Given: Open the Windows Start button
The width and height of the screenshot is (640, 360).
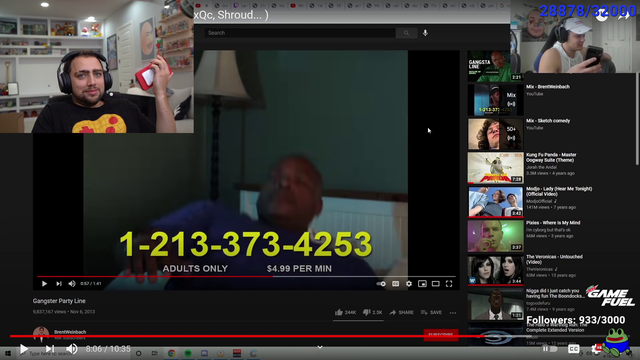Looking at the screenshot, I should pyautogui.click(x=8, y=353).
